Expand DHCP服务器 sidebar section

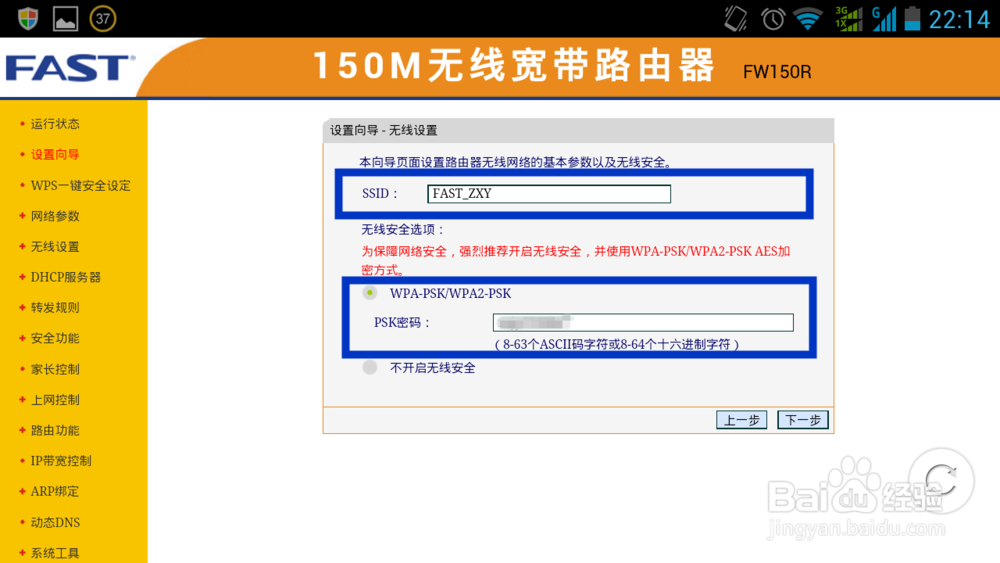66,277
